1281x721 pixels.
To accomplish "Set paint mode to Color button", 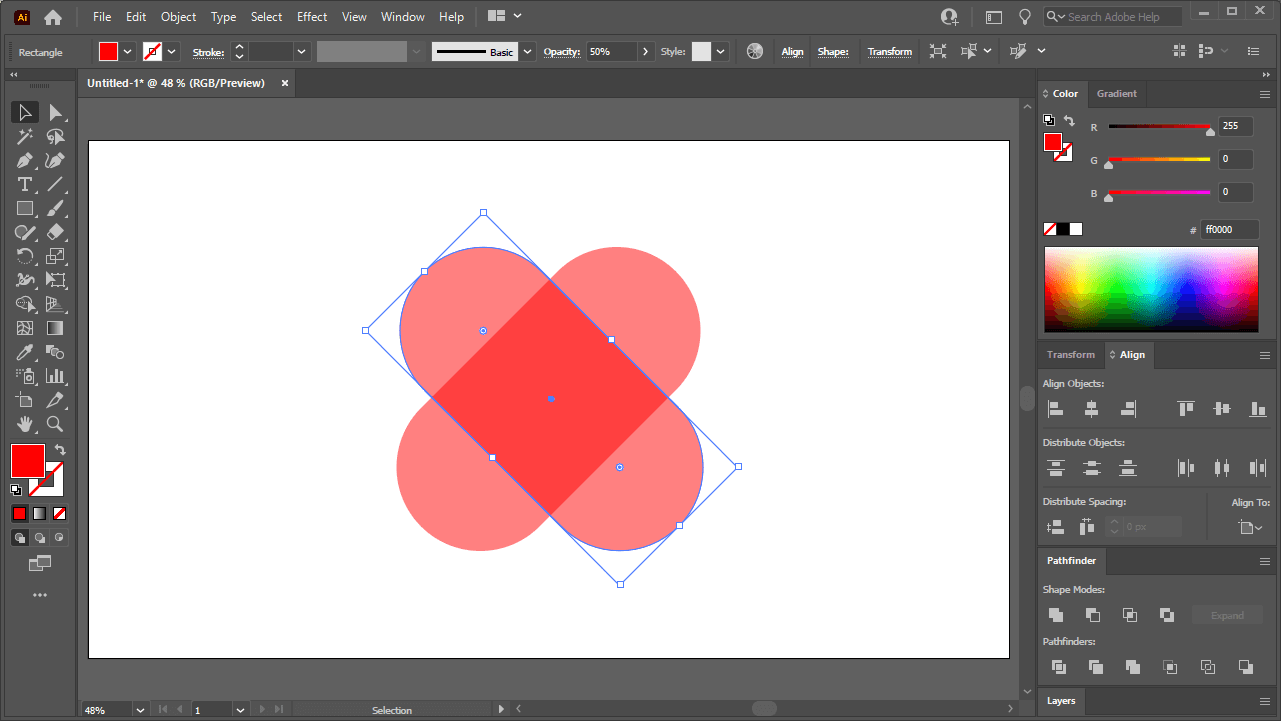I will 19,513.
